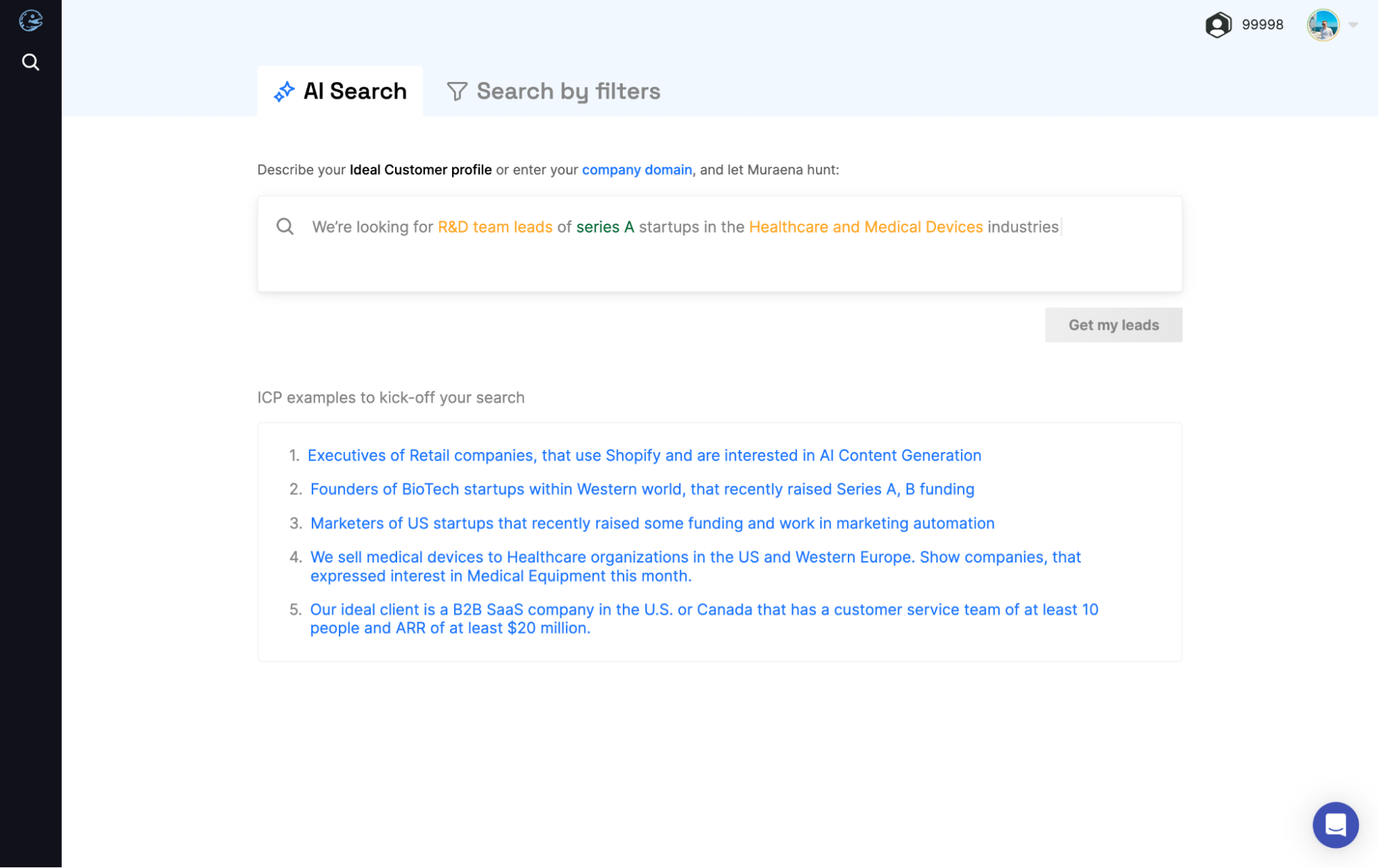Click B2B SaaS company ideal client example
This screenshot has height=868, width=1388.
pos(704,618)
